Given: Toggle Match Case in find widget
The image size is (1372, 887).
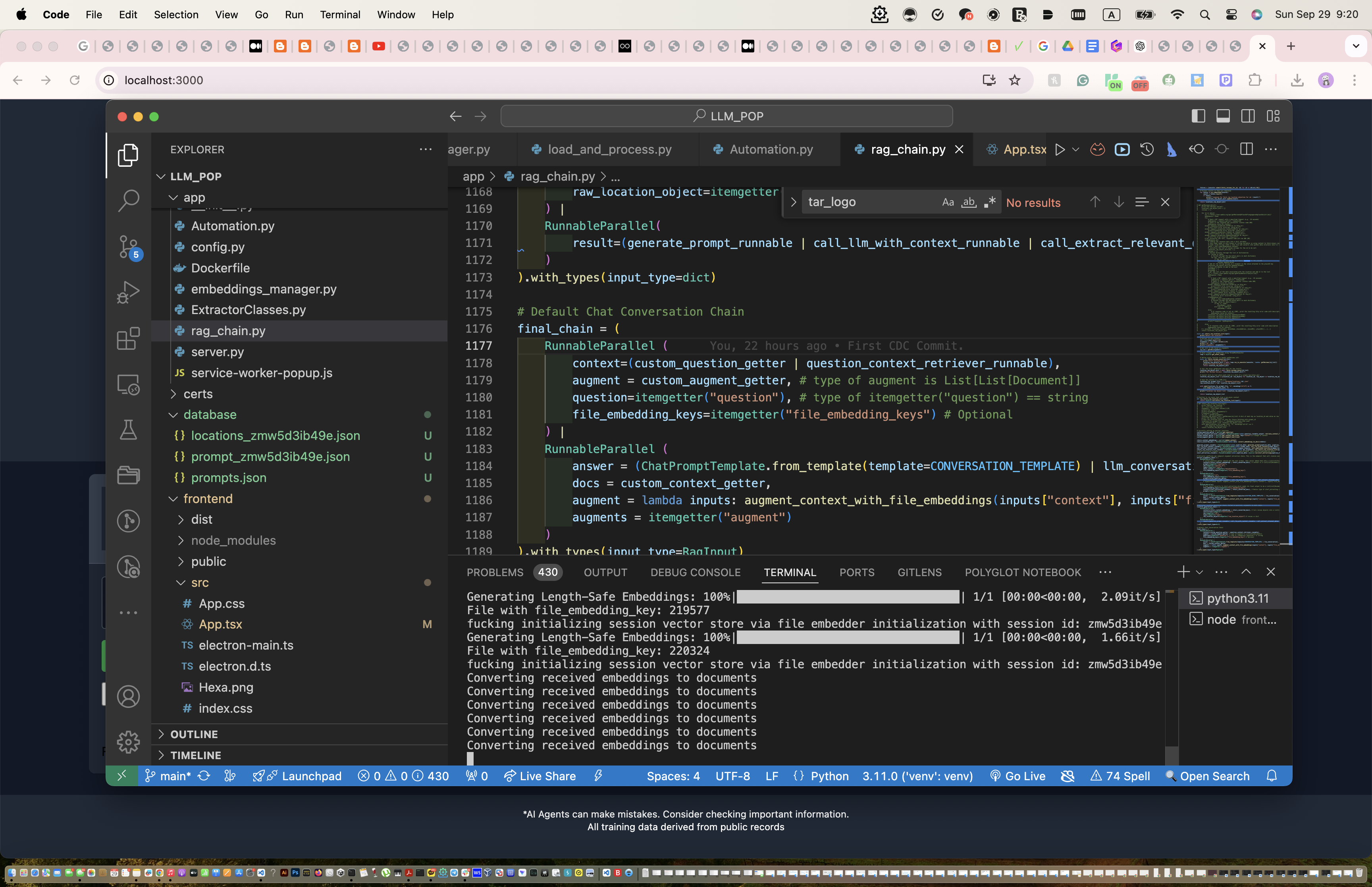Looking at the screenshot, I should click(x=948, y=202).
